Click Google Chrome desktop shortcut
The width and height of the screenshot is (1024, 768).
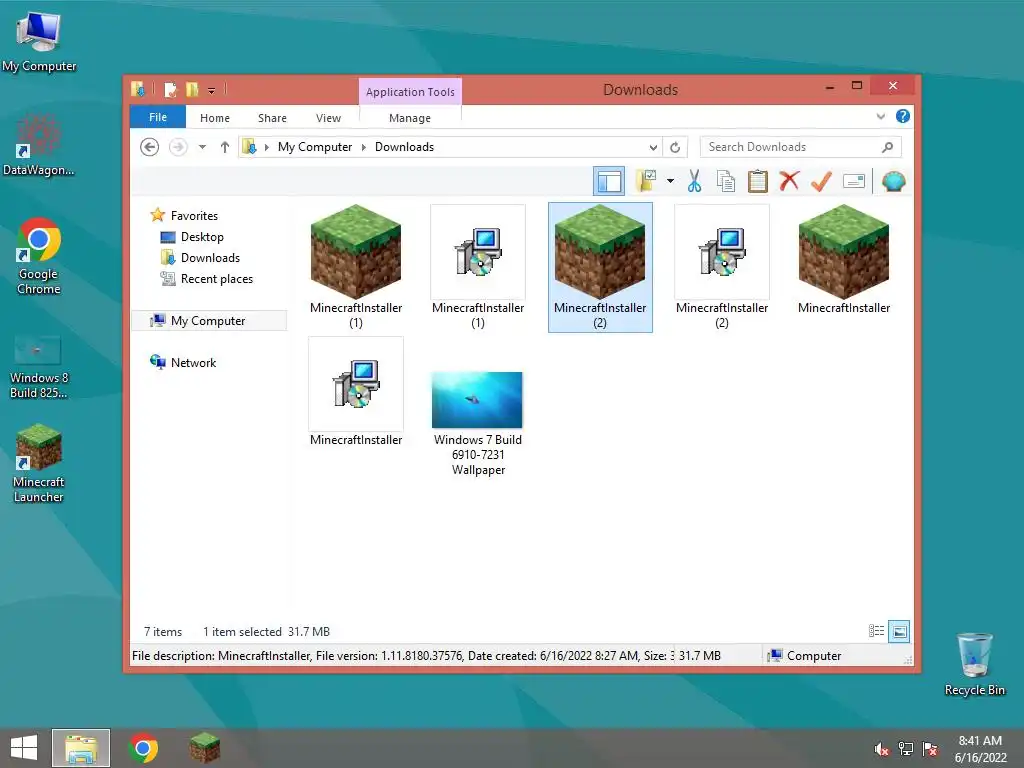39,257
